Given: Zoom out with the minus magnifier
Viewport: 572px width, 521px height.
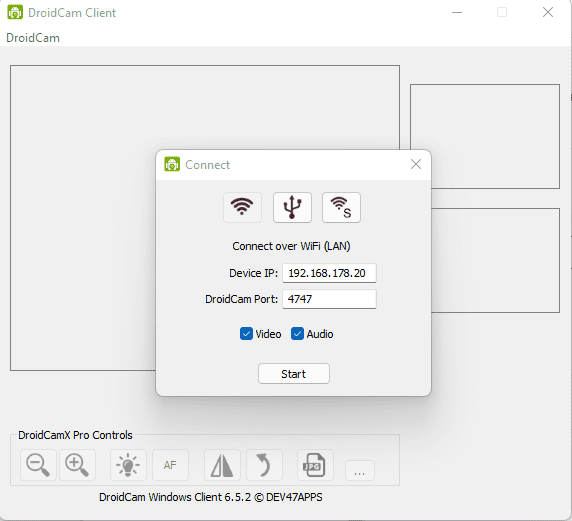Looking at the screenshot, I should (38, 465).
